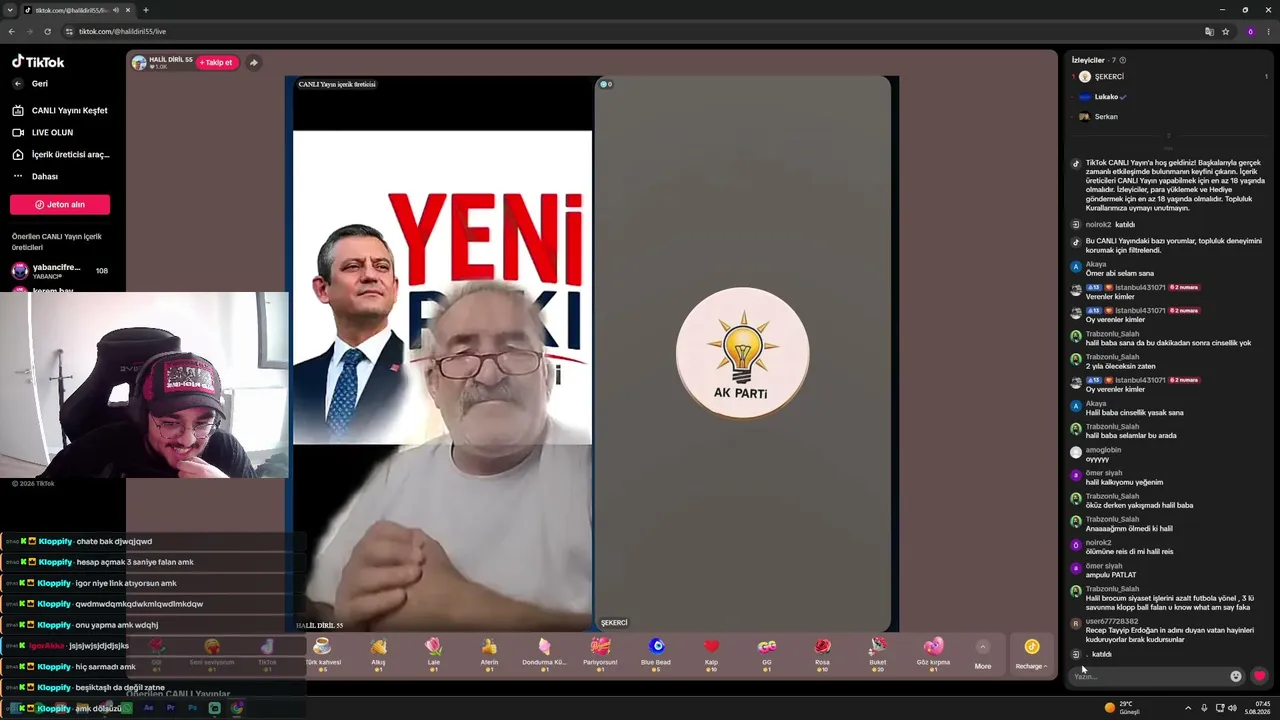This screenshot has height=720, width=1280.
Task: Send the Blue Bead gift
Action: point(656,652)
